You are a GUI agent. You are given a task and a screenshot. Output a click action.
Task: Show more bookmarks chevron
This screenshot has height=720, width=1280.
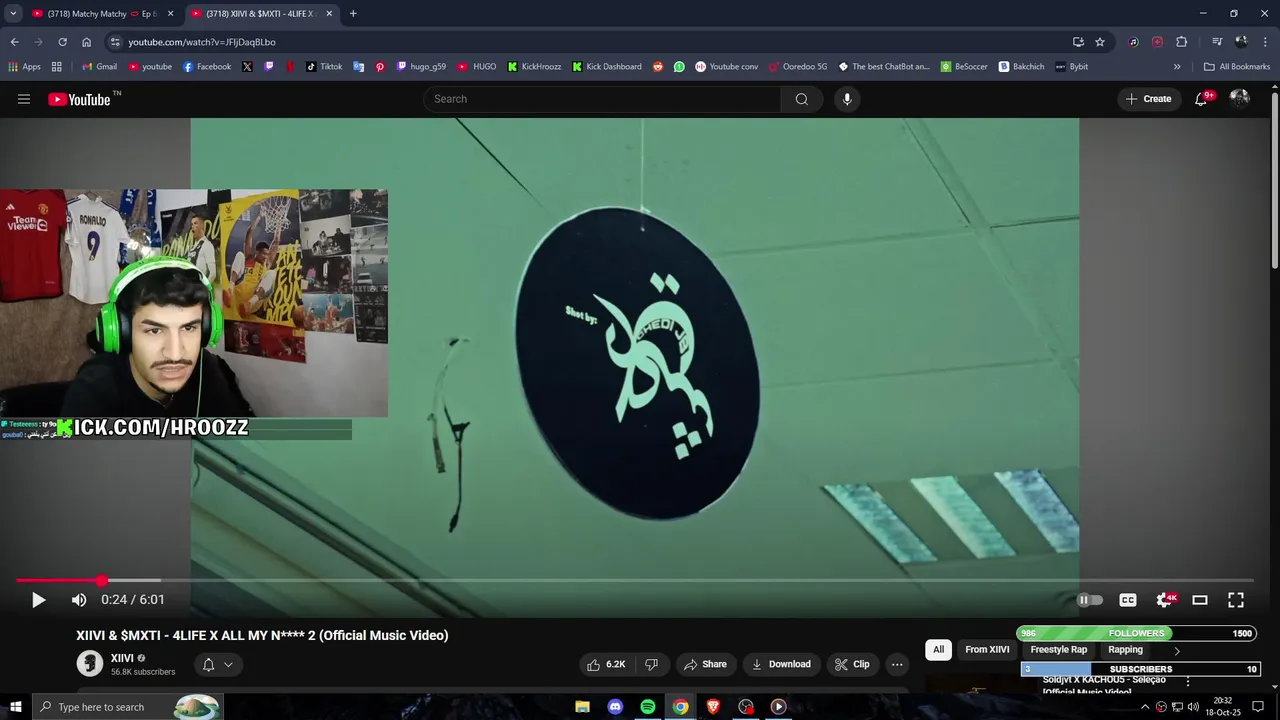pyautogui.click(x=1177, y=67)
